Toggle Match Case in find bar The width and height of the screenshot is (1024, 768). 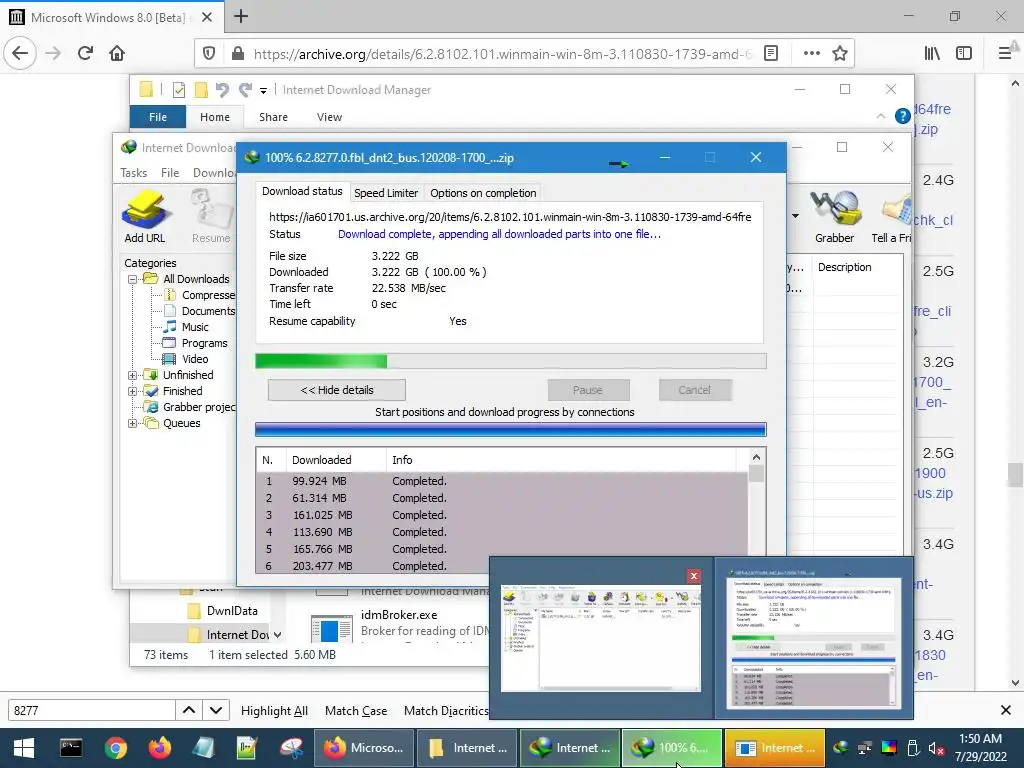356,711
